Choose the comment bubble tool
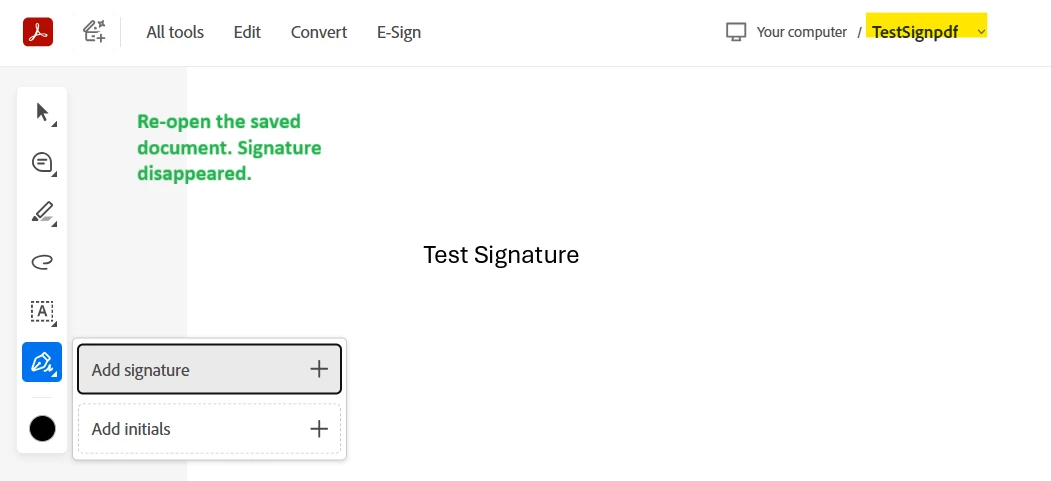Screen dimensions: 1051x481 [42, 163]
